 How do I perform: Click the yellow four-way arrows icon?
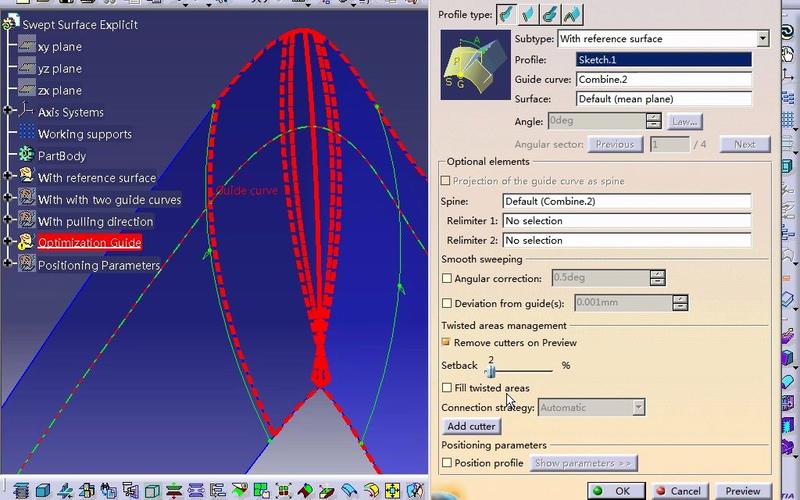click(x=392, y=490)
